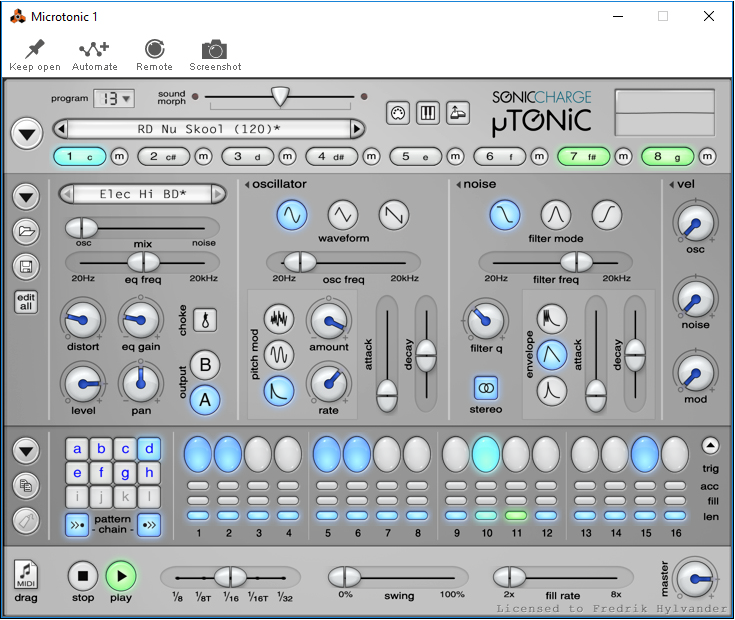Take a Screenshot from the toolbar
Viewport: 735px width, 620px height.
click(x=214, y=55)
